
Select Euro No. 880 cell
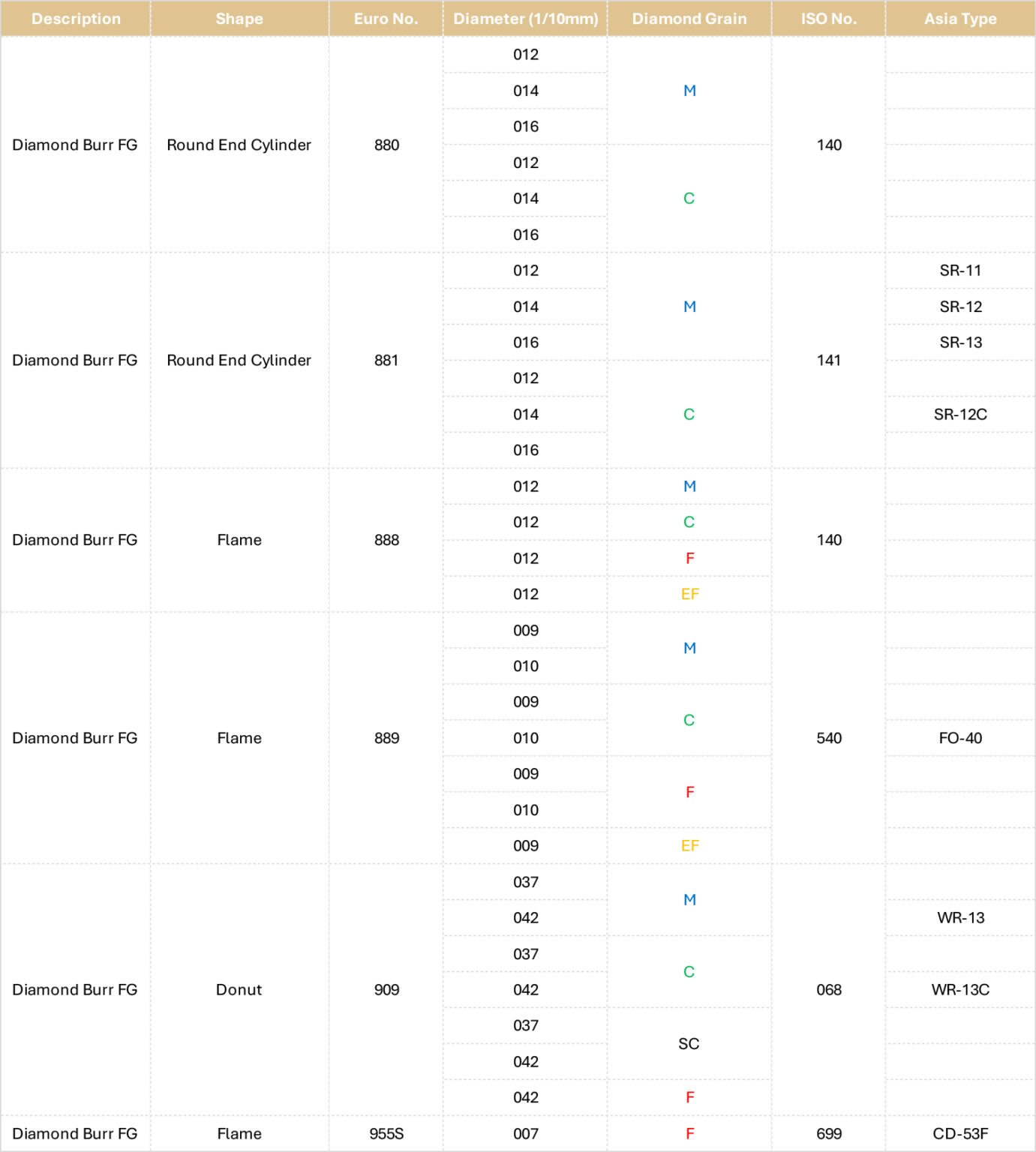pos(386,145)
